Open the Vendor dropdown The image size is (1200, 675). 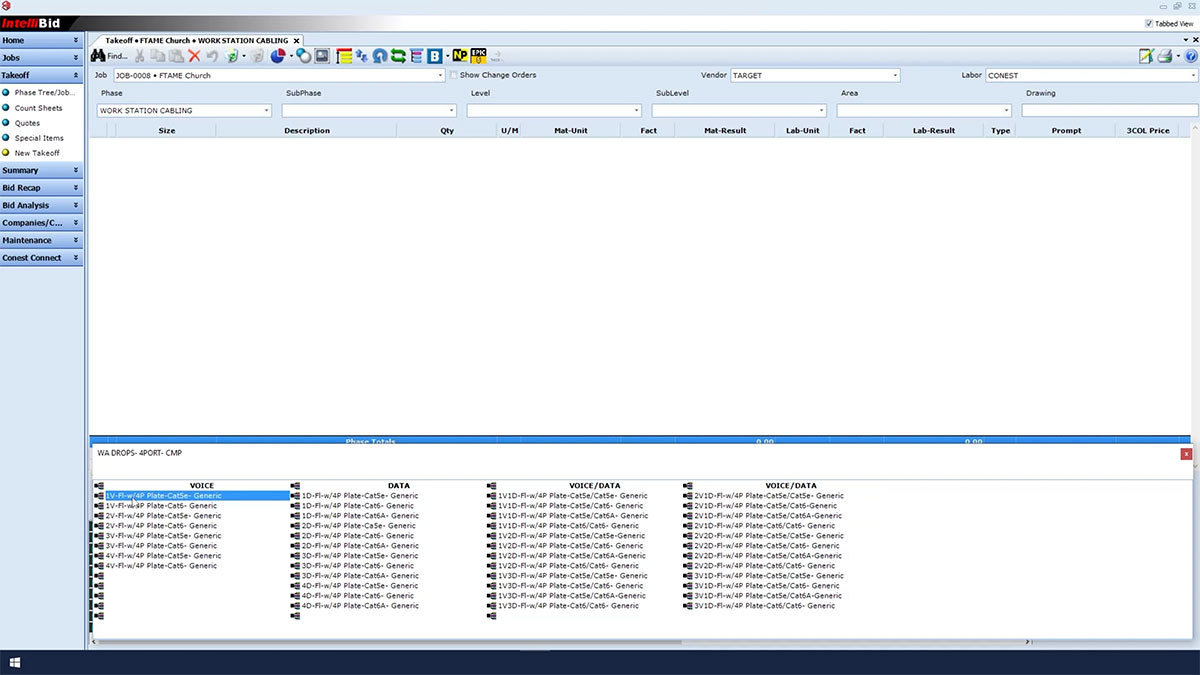coord(894,76)
